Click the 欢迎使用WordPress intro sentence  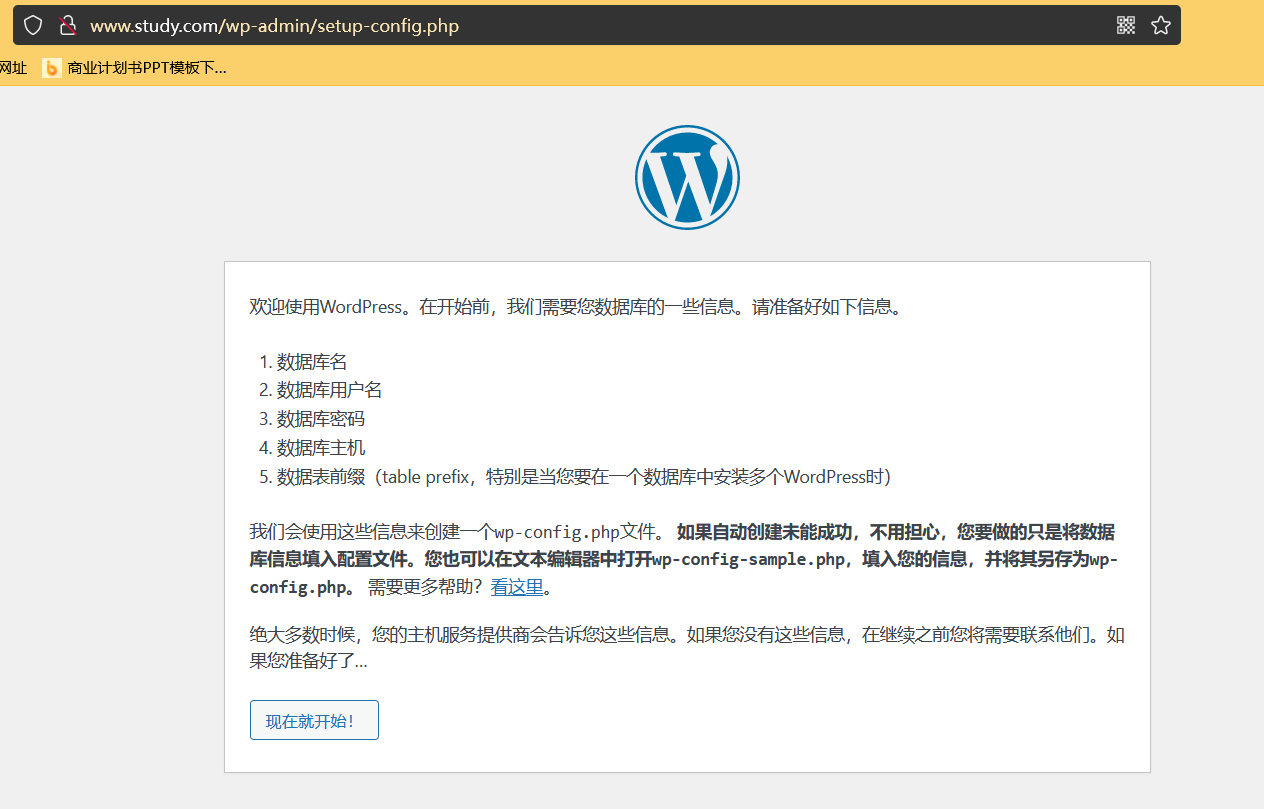[x=577, y=306]
